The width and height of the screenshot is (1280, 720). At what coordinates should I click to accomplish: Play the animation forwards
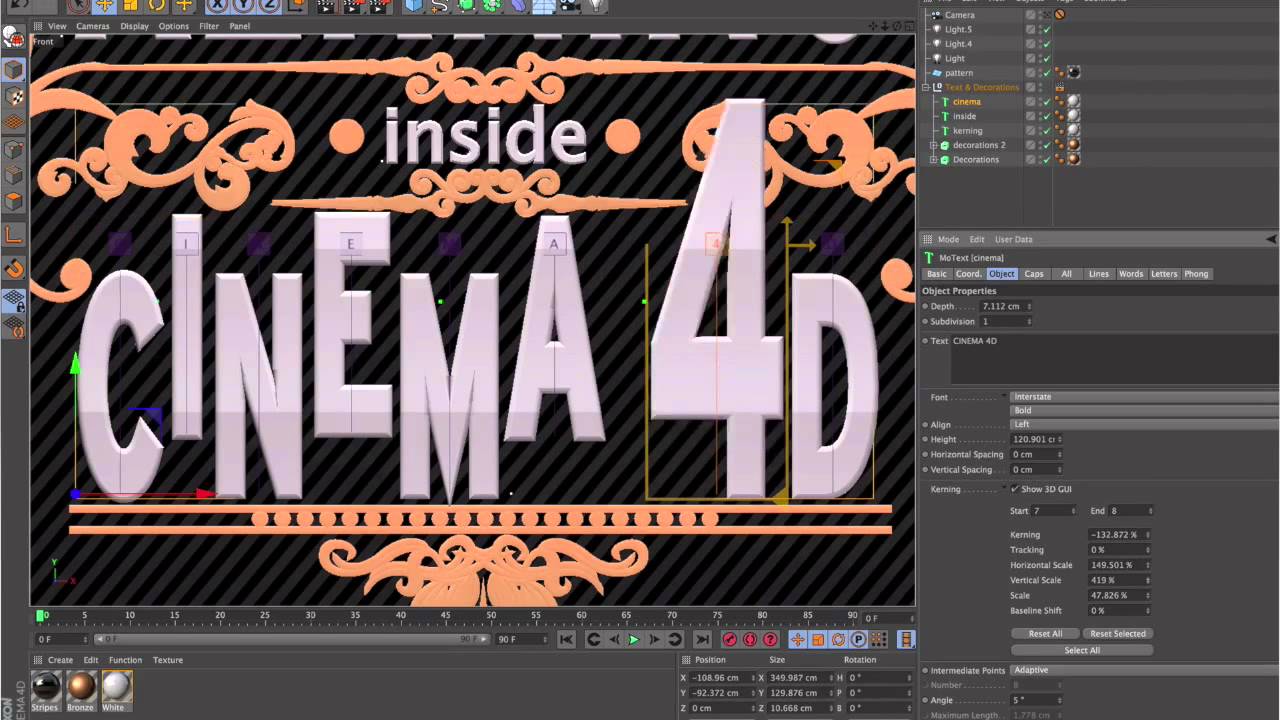633,640
